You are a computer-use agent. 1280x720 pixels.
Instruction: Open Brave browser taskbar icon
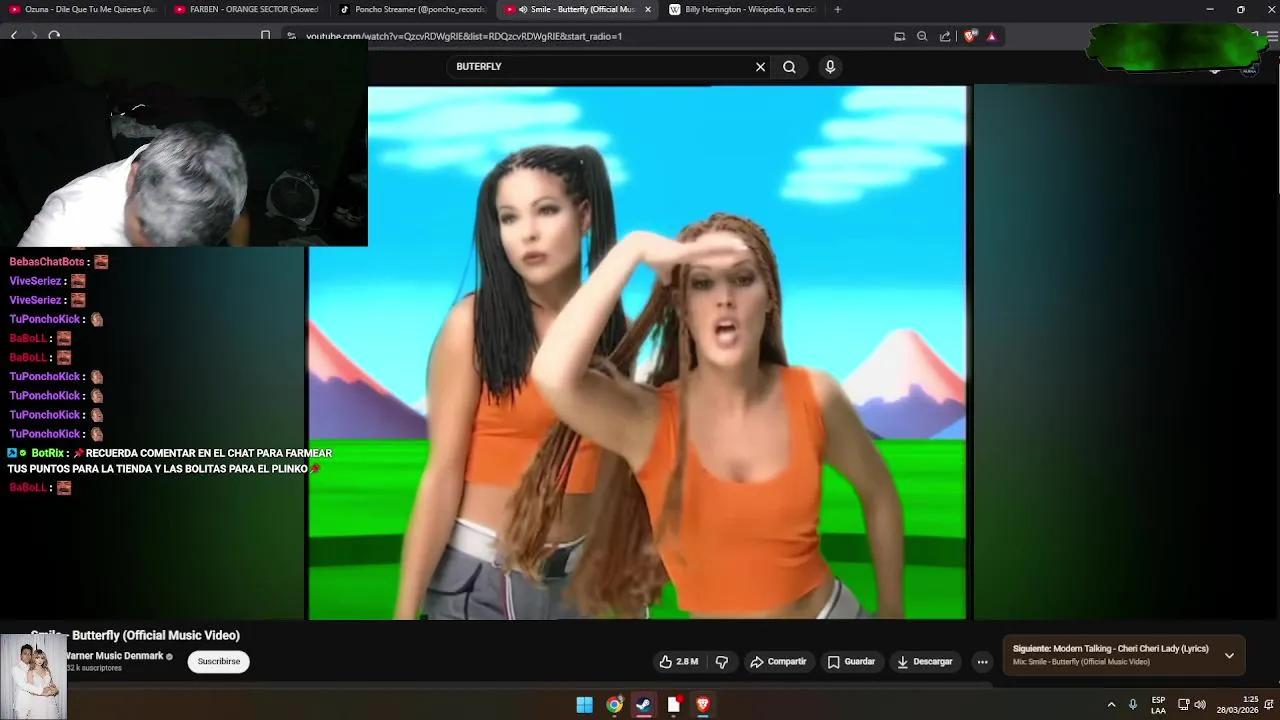pos(702,705)
